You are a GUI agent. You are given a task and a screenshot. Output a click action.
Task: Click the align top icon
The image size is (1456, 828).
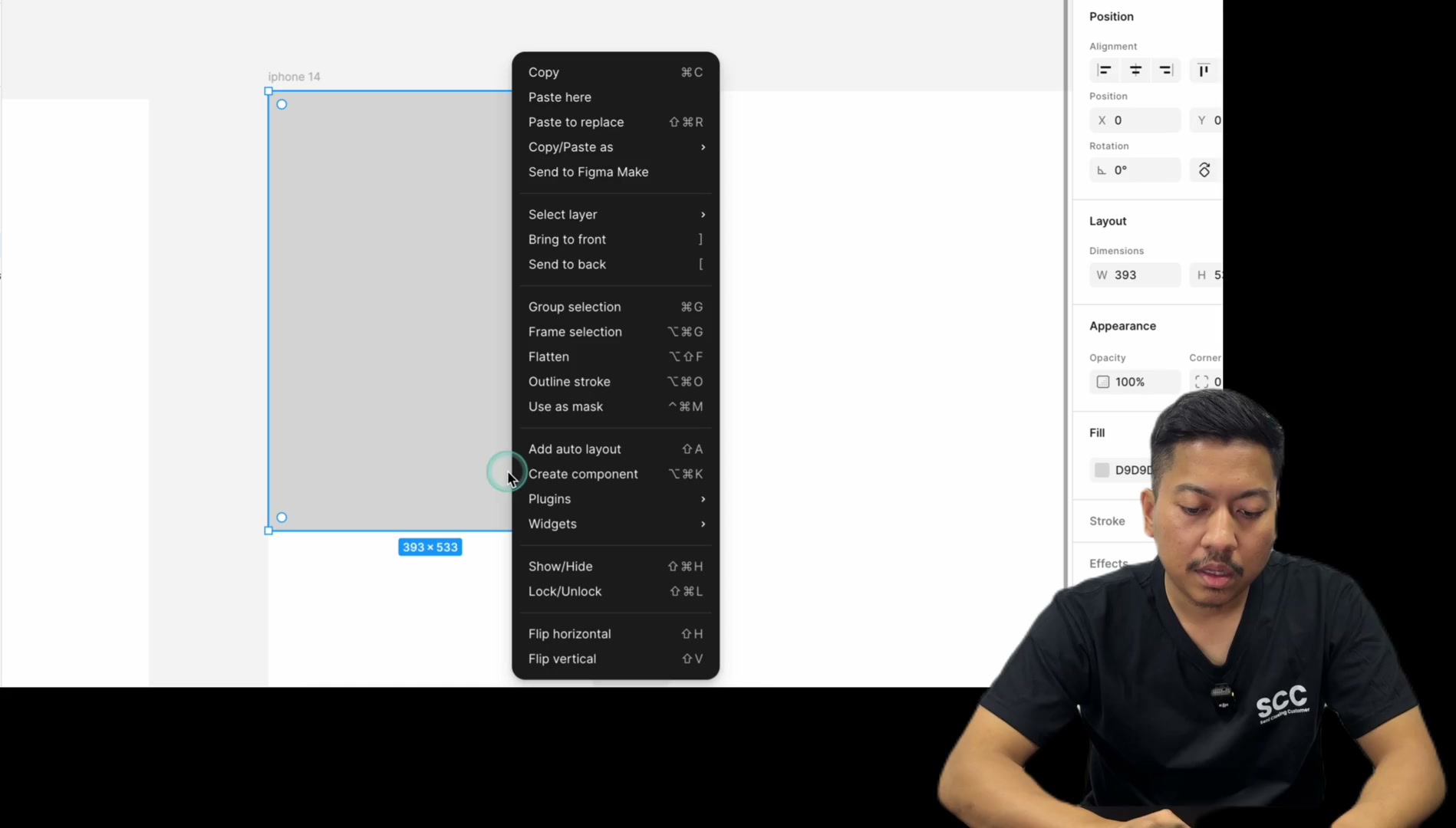click(1204, 71)
